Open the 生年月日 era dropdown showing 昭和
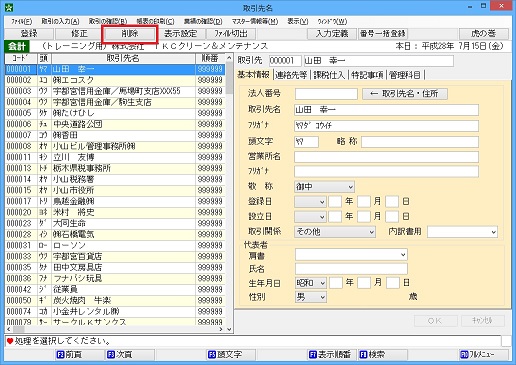 pyautogui.click(x=311, y=283)
